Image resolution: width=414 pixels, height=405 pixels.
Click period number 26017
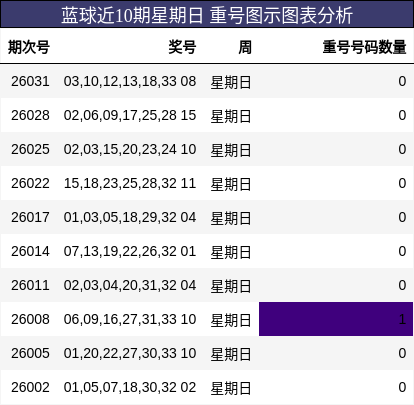(30, 217)
